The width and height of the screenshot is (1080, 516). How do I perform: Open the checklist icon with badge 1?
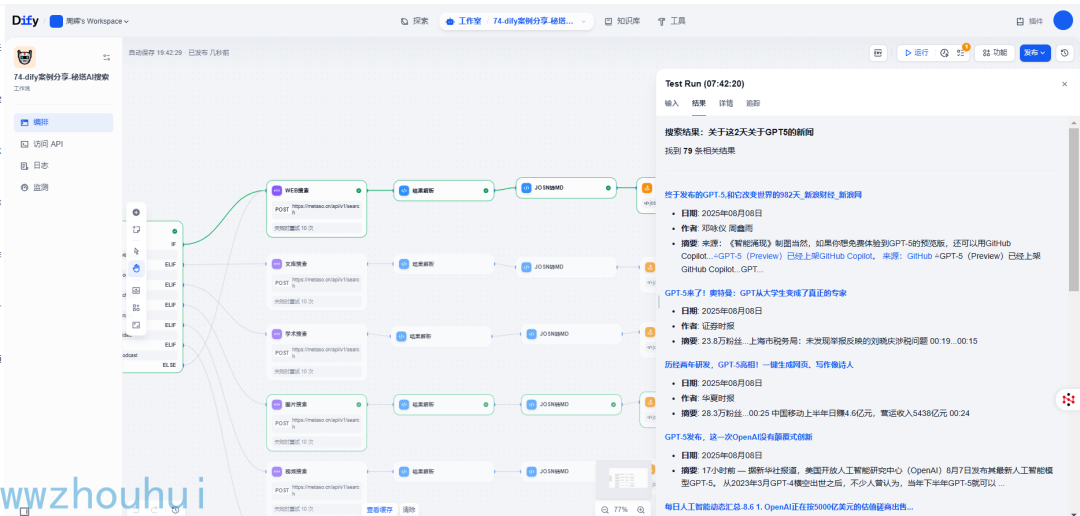tap(961, 53)
